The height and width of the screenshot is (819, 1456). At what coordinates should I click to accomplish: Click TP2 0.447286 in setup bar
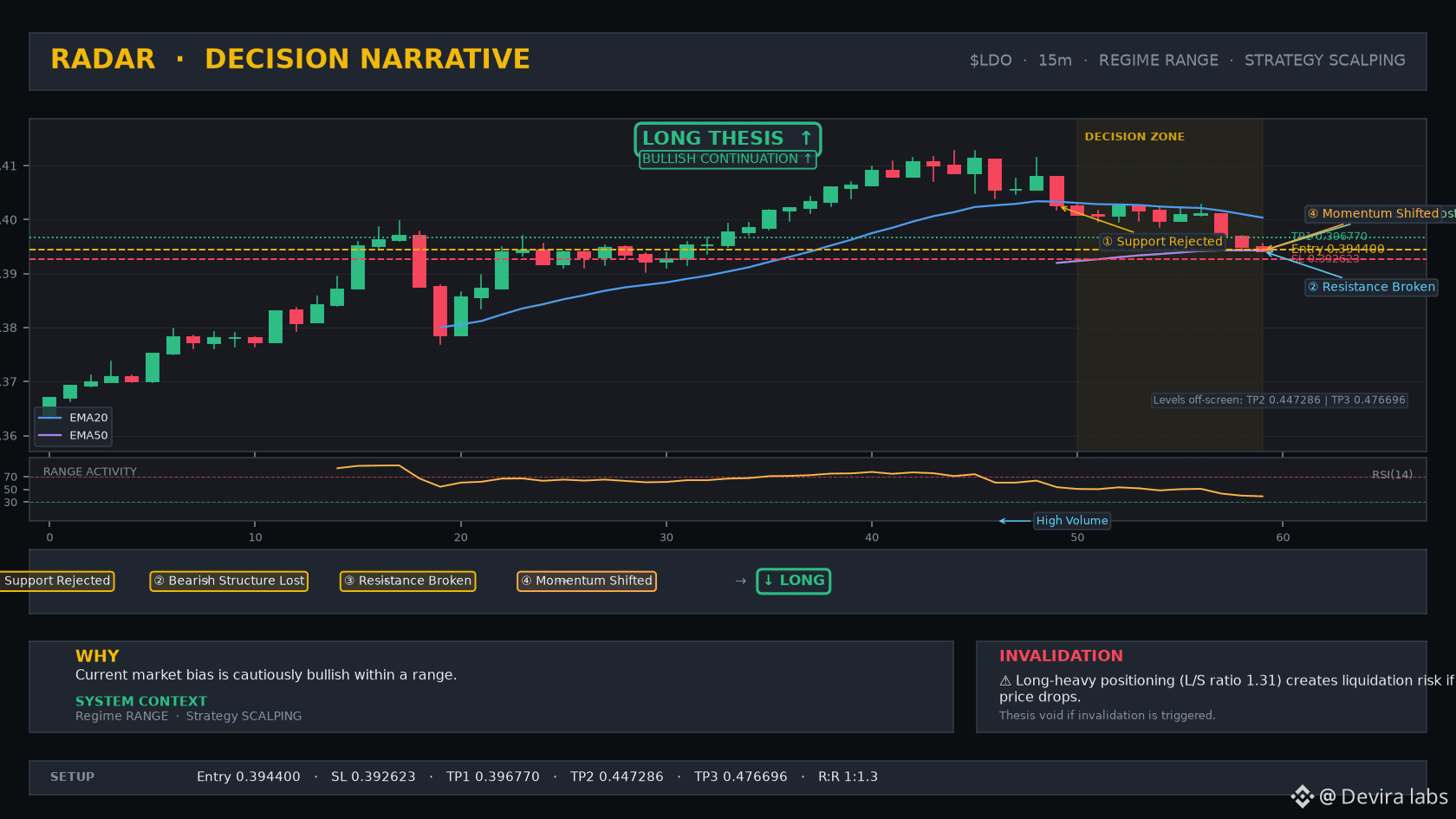pyautogui.click(x=617, y=777)
